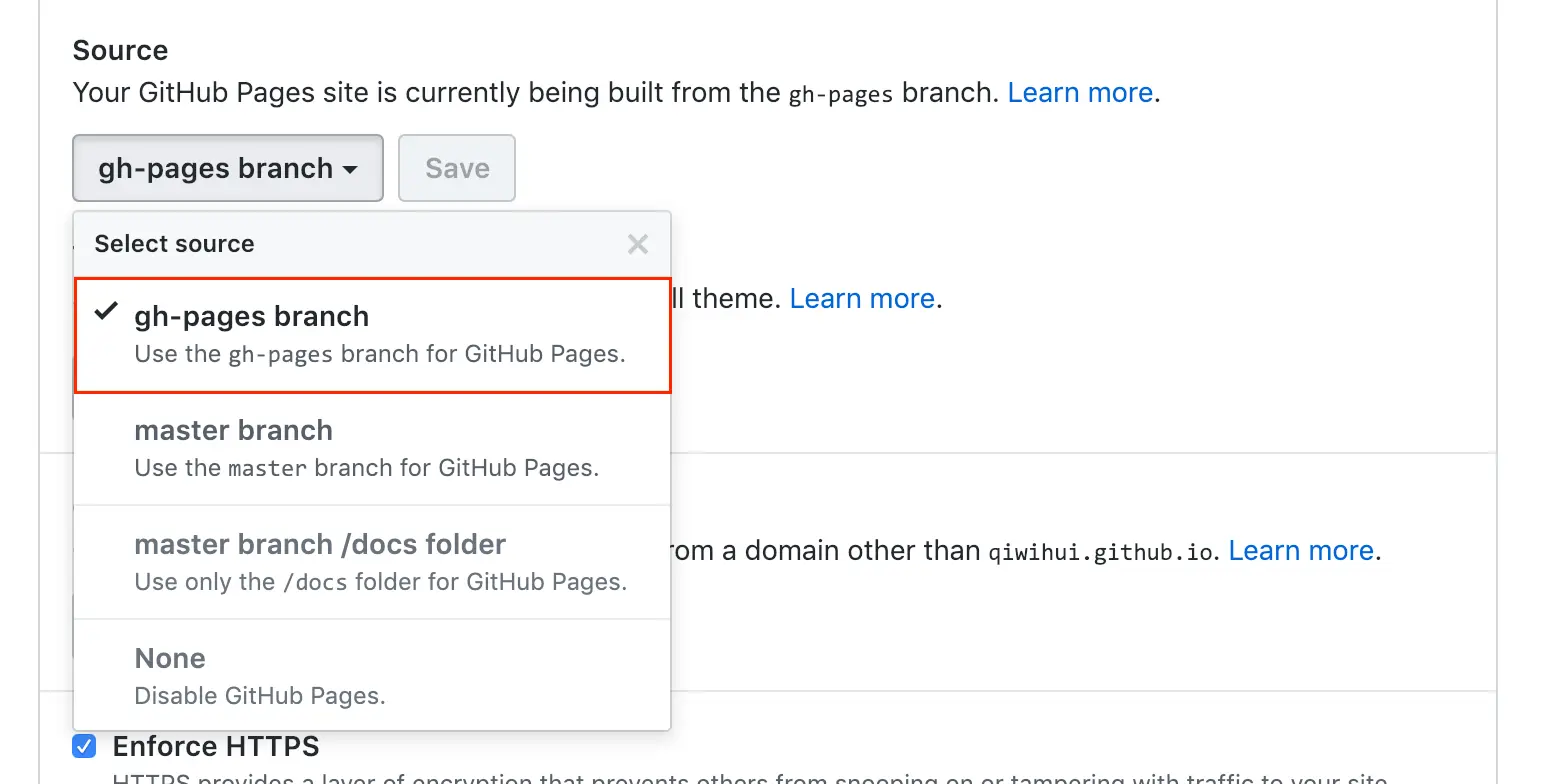
Task: Click the Source section heading
Action: 120,50
